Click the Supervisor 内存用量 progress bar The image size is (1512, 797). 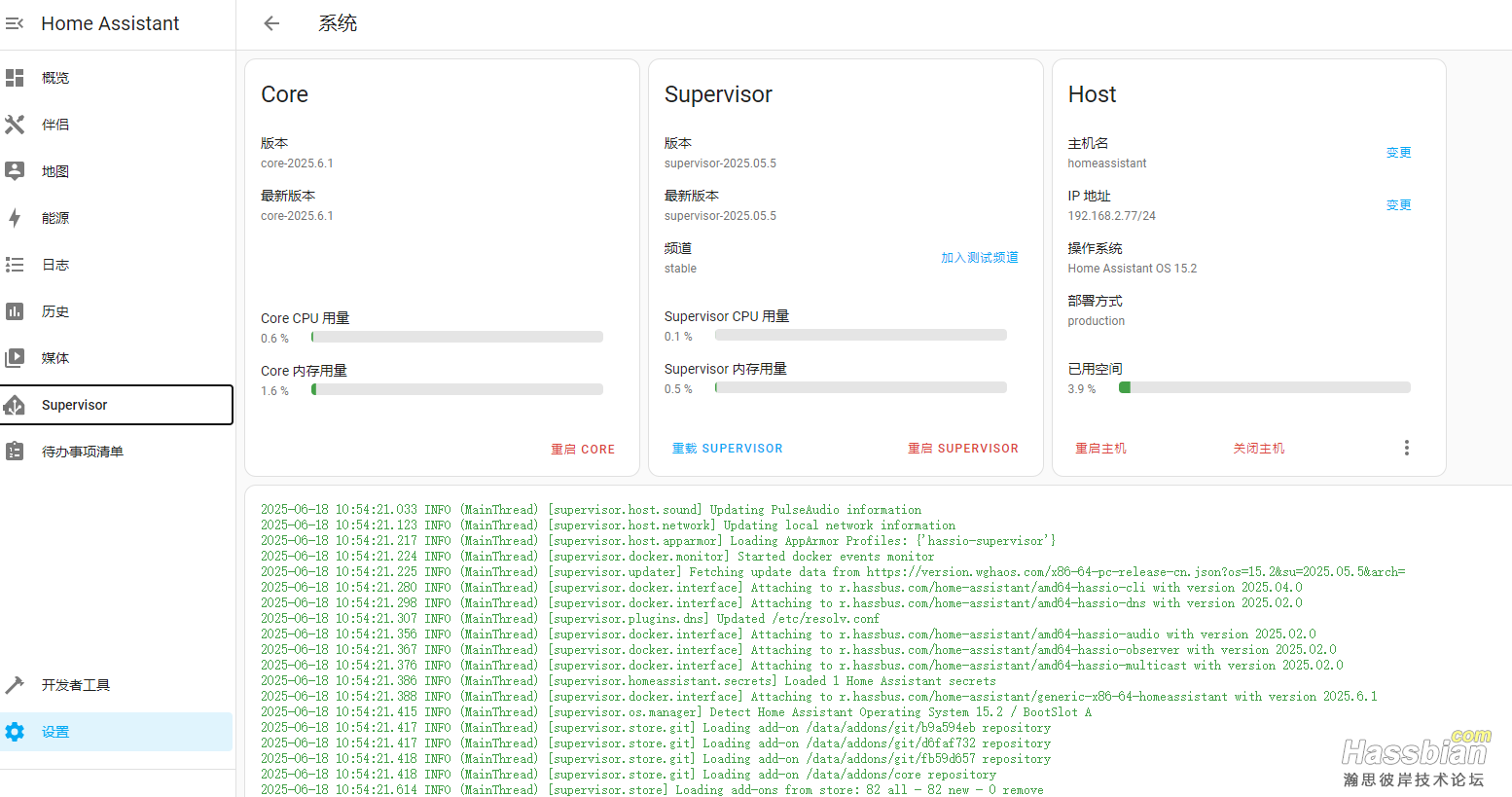pos(861,387)
